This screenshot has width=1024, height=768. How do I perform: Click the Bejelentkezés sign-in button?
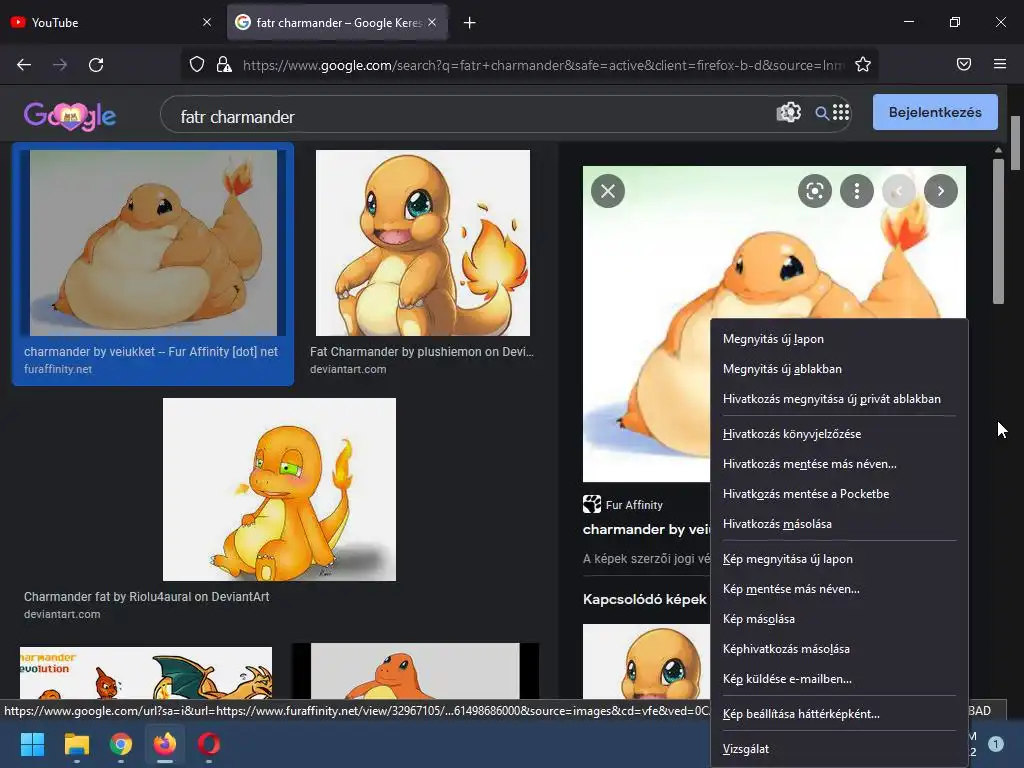[935, 112]
